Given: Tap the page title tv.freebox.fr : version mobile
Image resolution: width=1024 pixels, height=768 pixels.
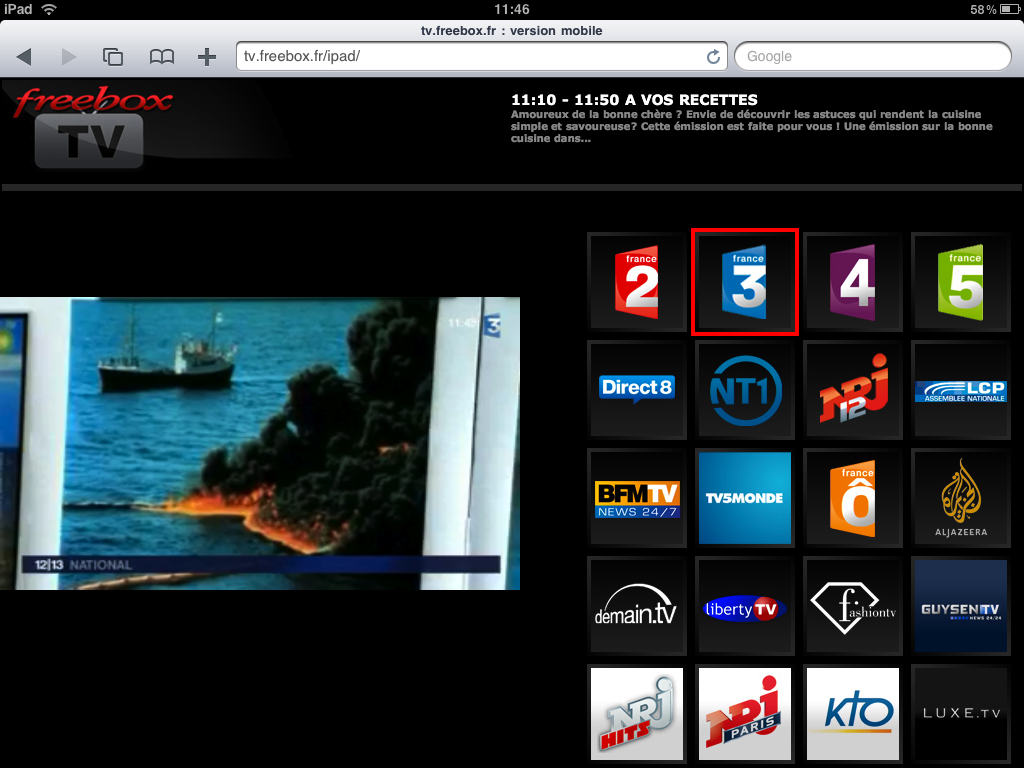Looking at the screenshot, I should [x=511, y=31].
